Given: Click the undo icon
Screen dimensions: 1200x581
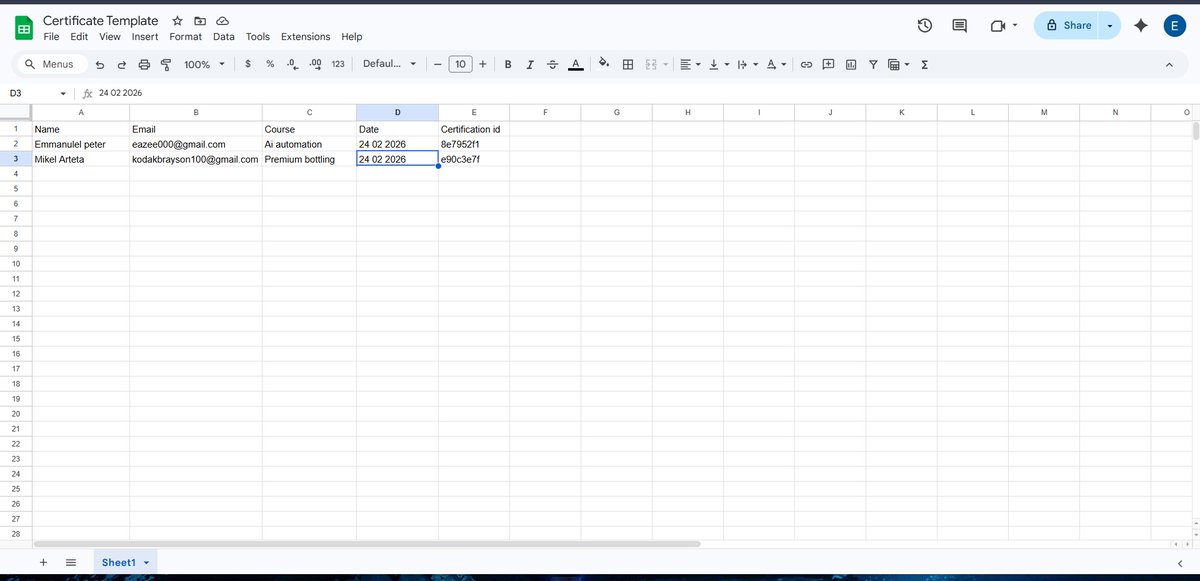Looking at the screenshot, I should tap(99, 64).
